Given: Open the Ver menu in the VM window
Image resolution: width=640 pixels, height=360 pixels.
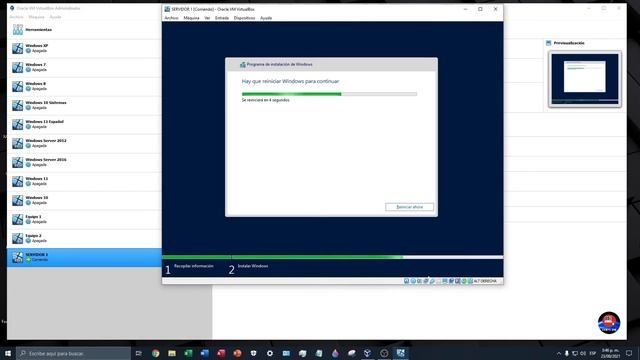Looking at the screenshot, I should point(207,18).
